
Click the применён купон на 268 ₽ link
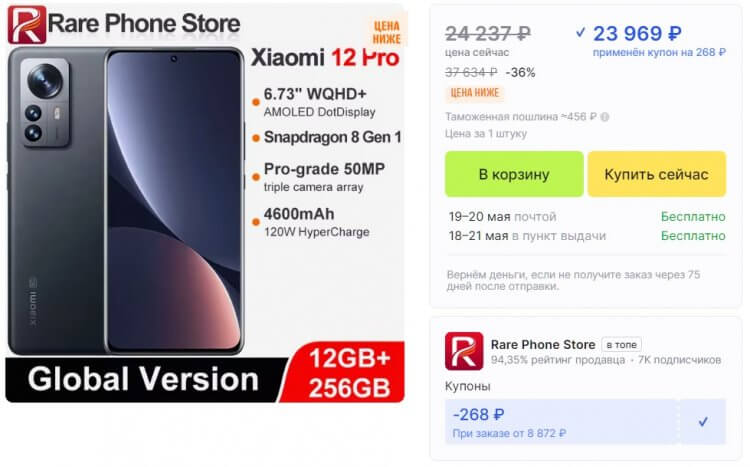pos(659,52)
